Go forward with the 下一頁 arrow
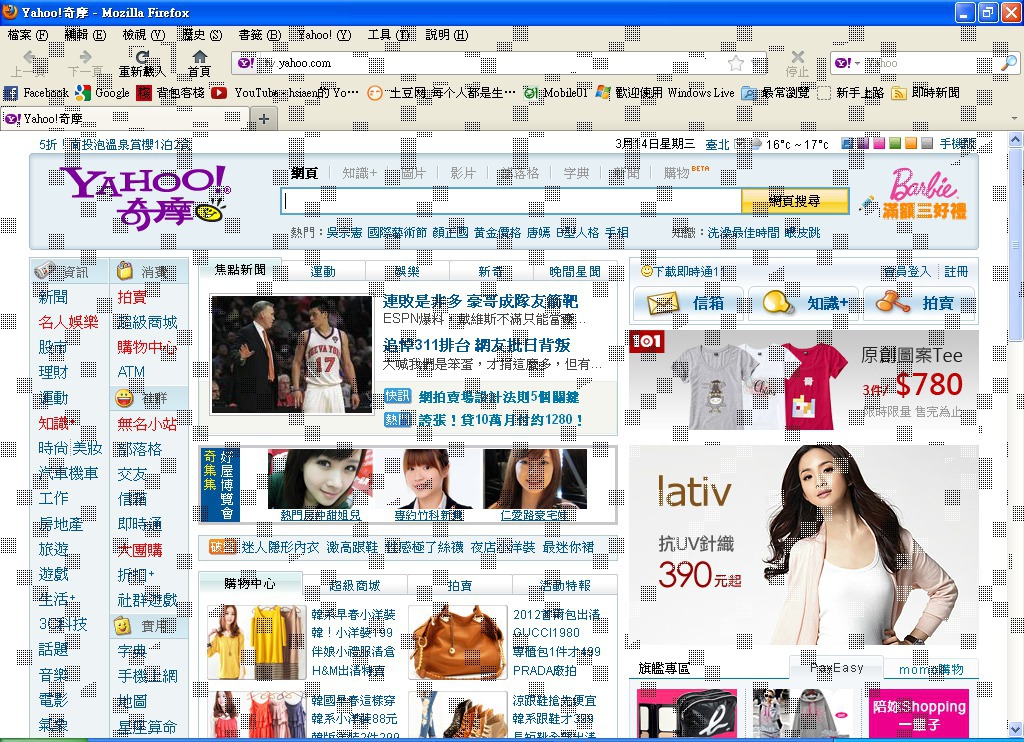1024x742 pixels. point(86,62)
